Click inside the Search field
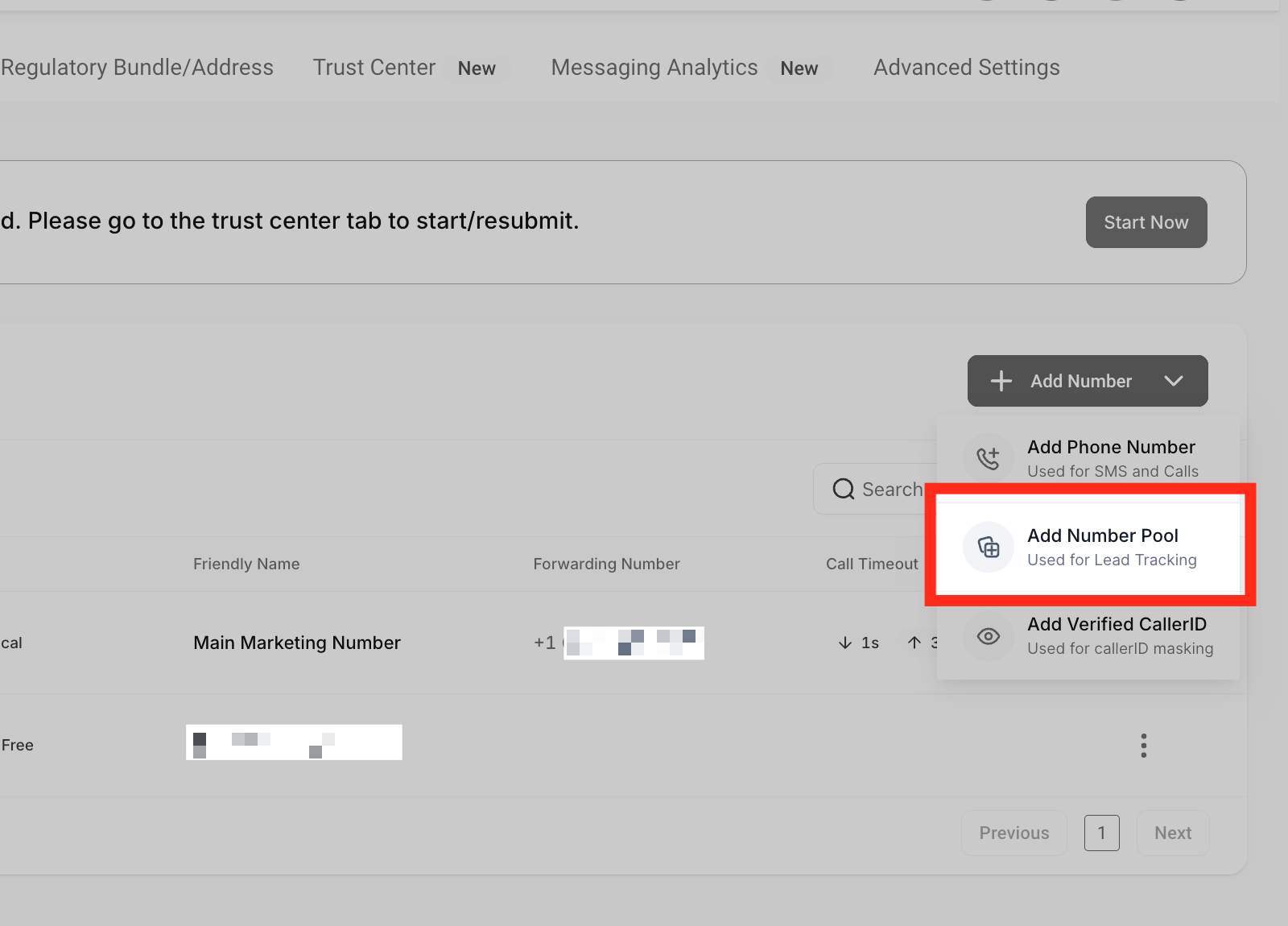1288x926 pixels. click(894, 488)
